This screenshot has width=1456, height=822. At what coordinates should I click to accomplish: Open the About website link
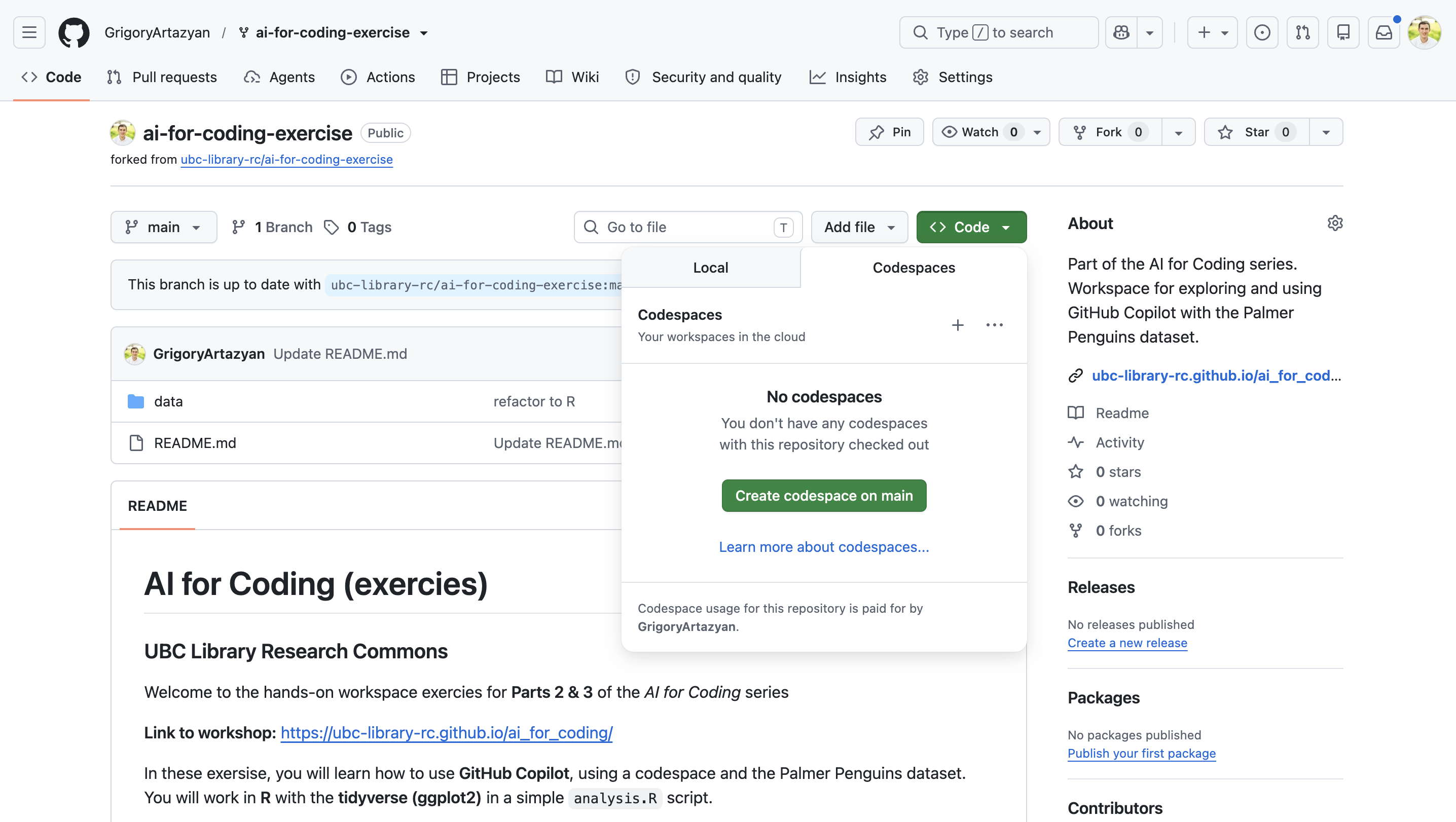click(x=1216, y=376)
